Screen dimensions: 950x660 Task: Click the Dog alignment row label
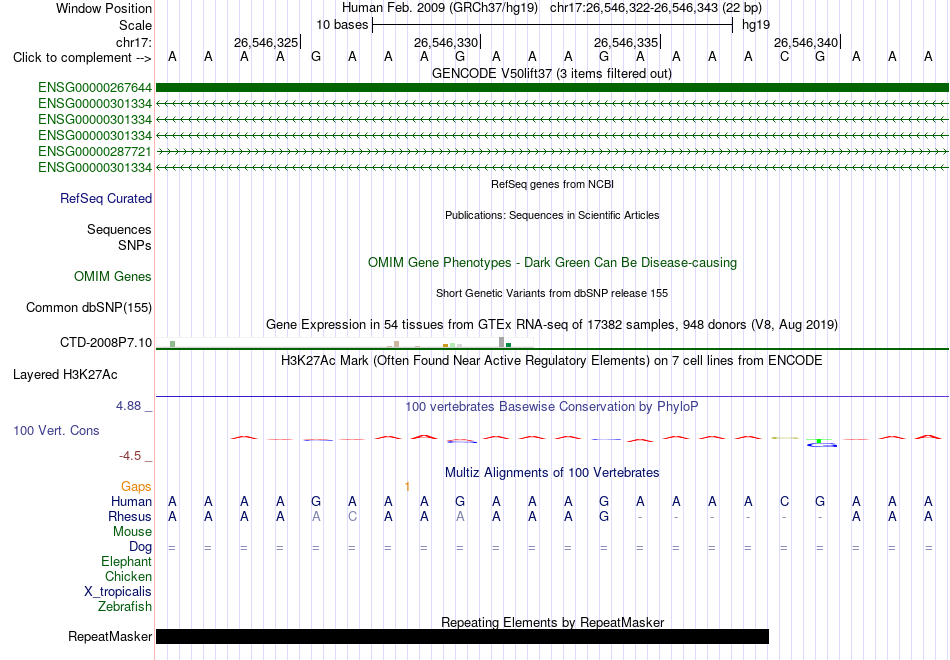pos(140,547)
